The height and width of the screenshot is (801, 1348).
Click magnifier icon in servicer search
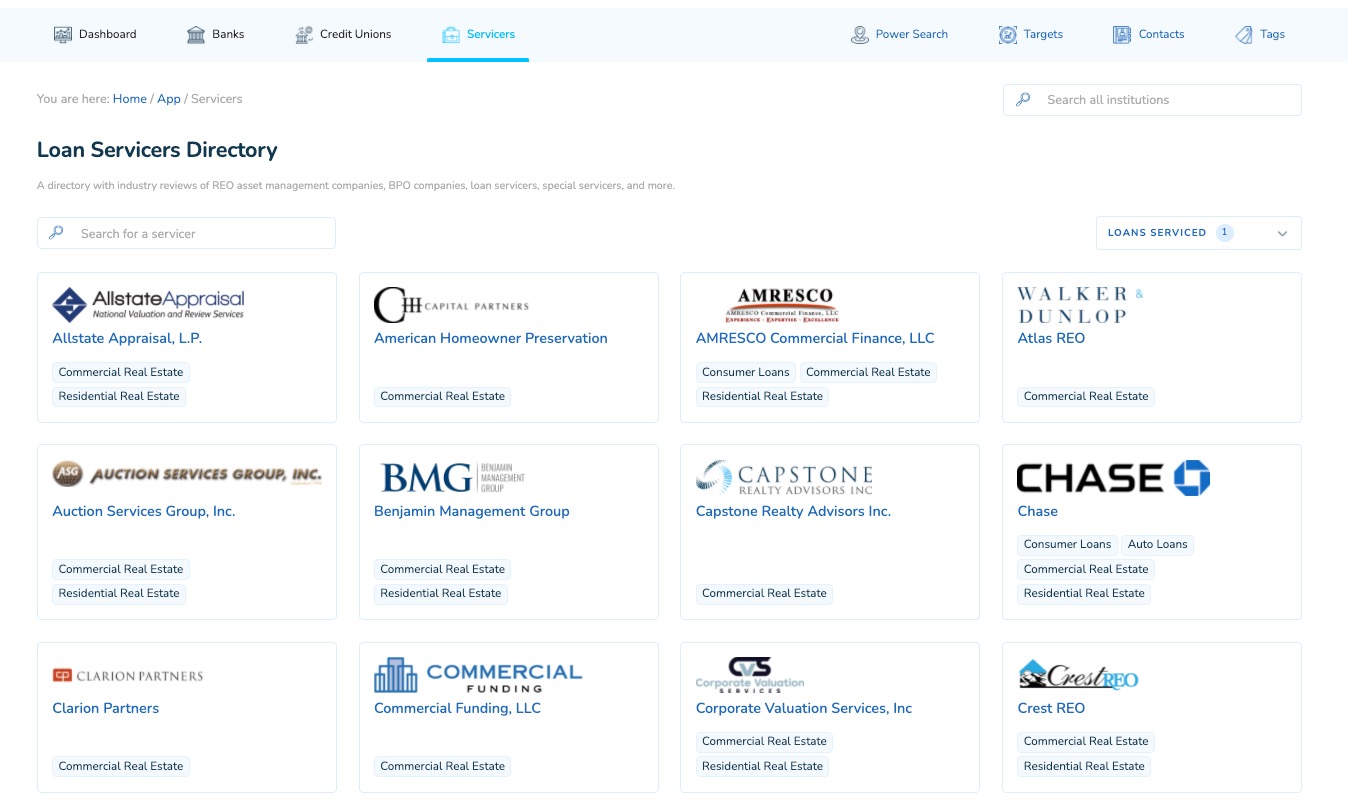point(57,233)
